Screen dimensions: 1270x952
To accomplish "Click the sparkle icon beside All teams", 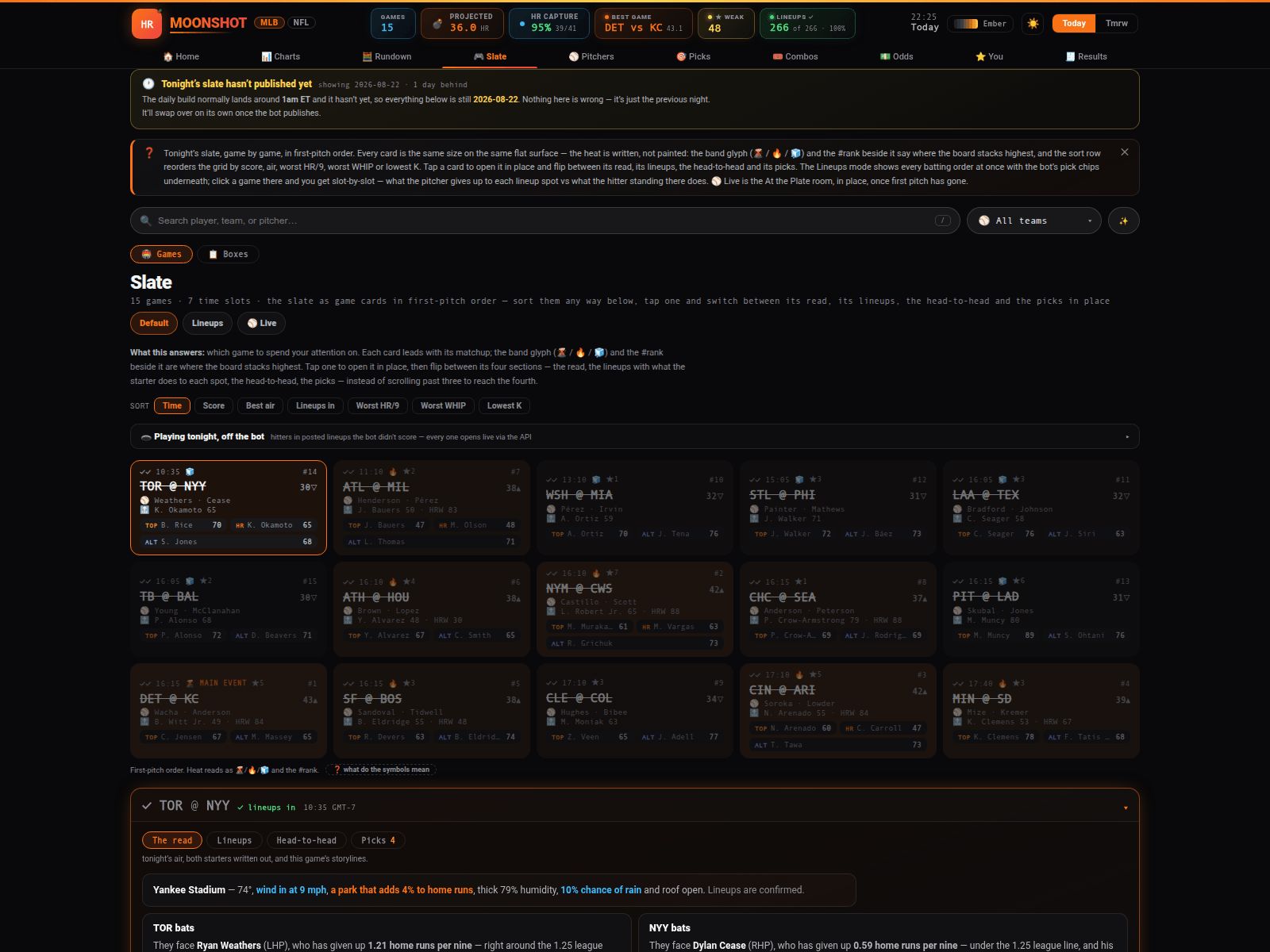I will click(x=1123, y=221).
